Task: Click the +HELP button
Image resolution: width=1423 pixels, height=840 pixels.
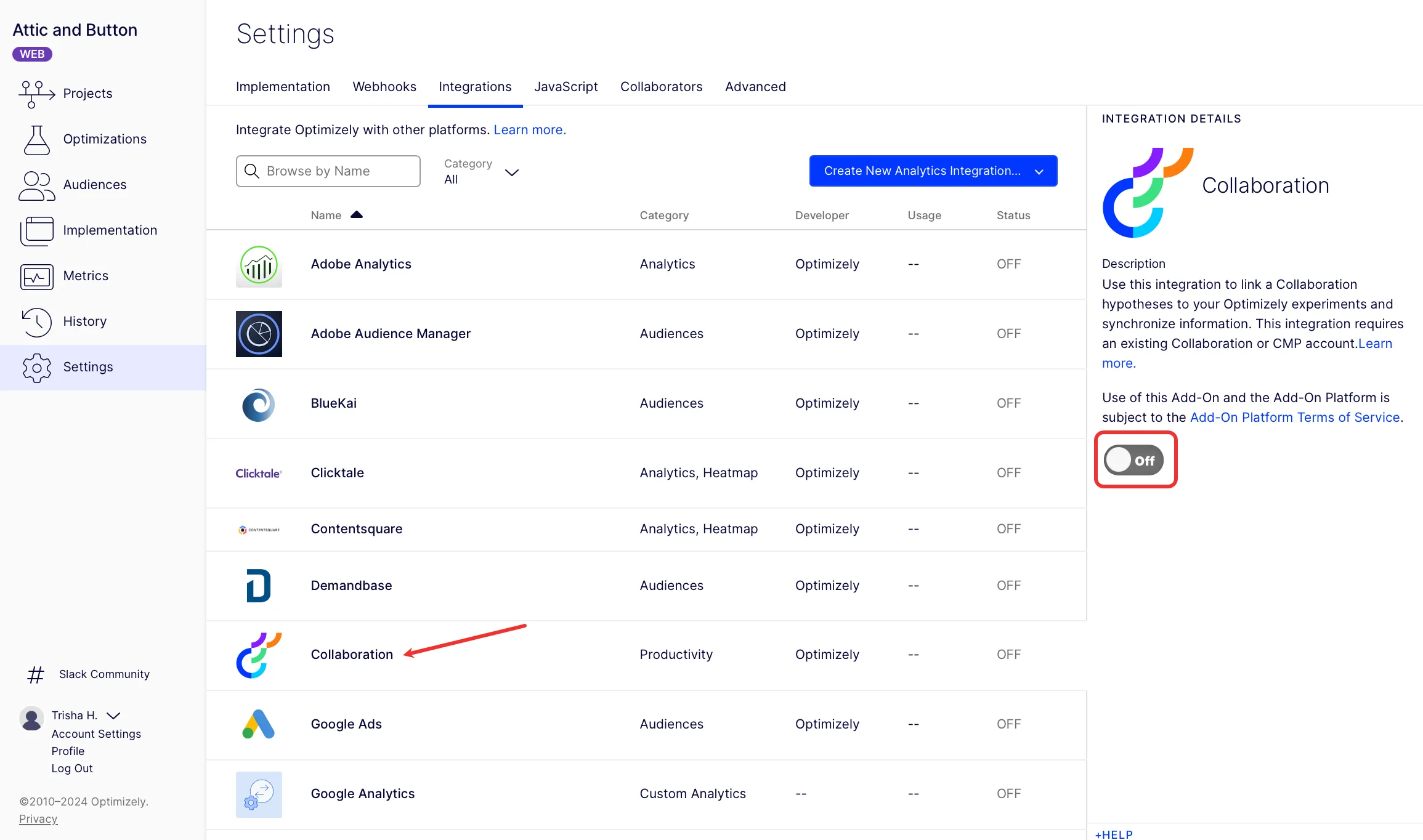Action: [x=1114, y=834]
